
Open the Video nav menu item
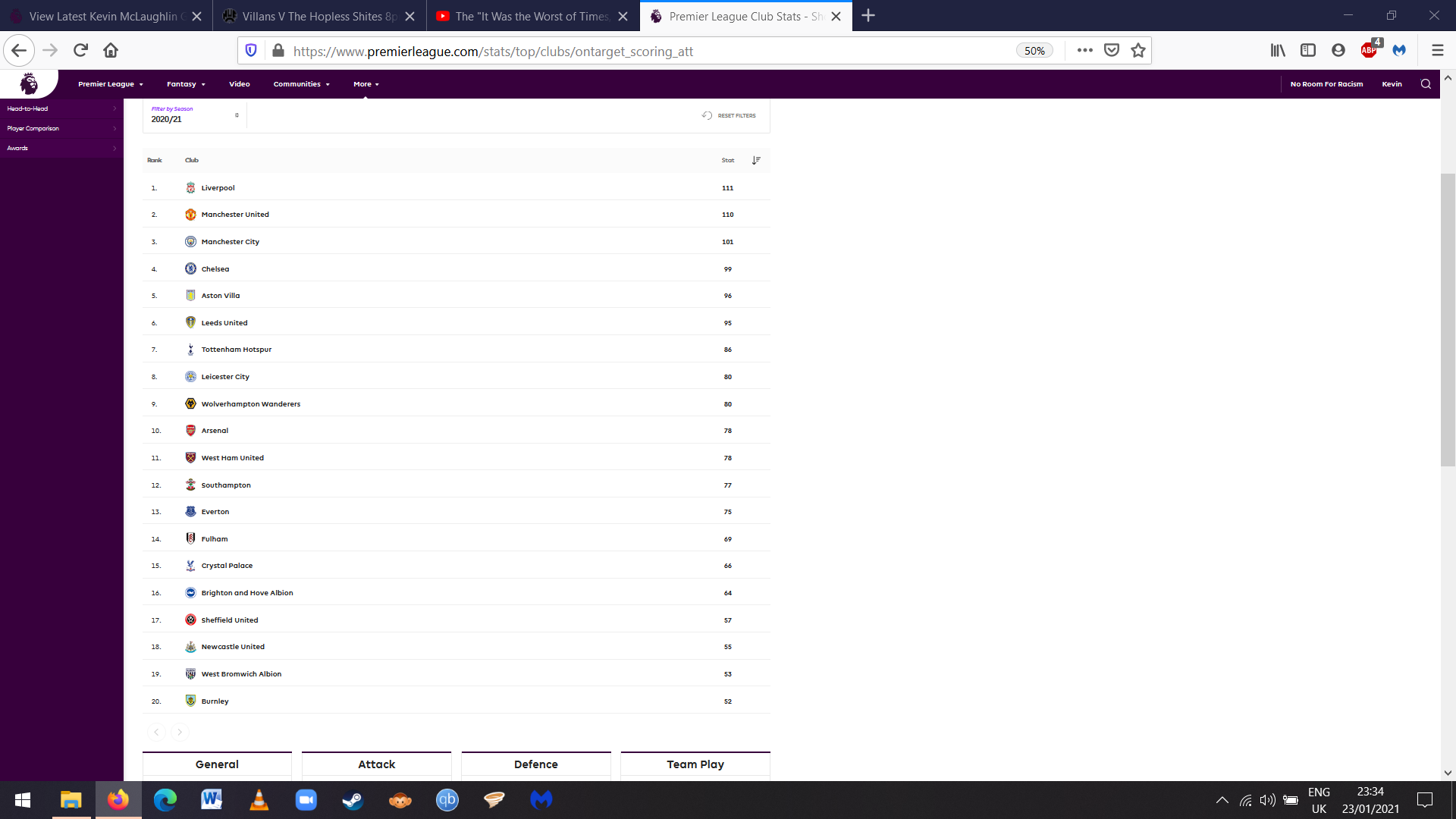click(x=240, y=84)
